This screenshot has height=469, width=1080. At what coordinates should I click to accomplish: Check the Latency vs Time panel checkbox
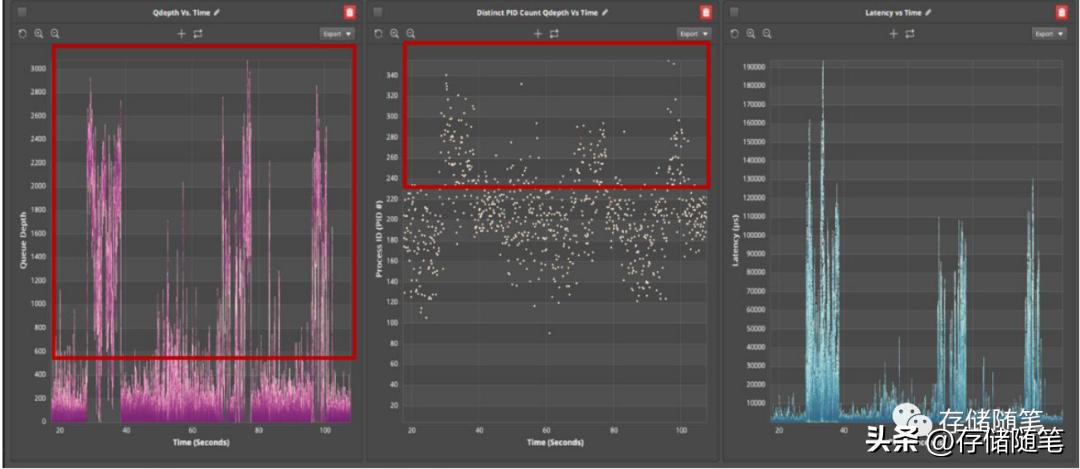[x=735, y=12]
